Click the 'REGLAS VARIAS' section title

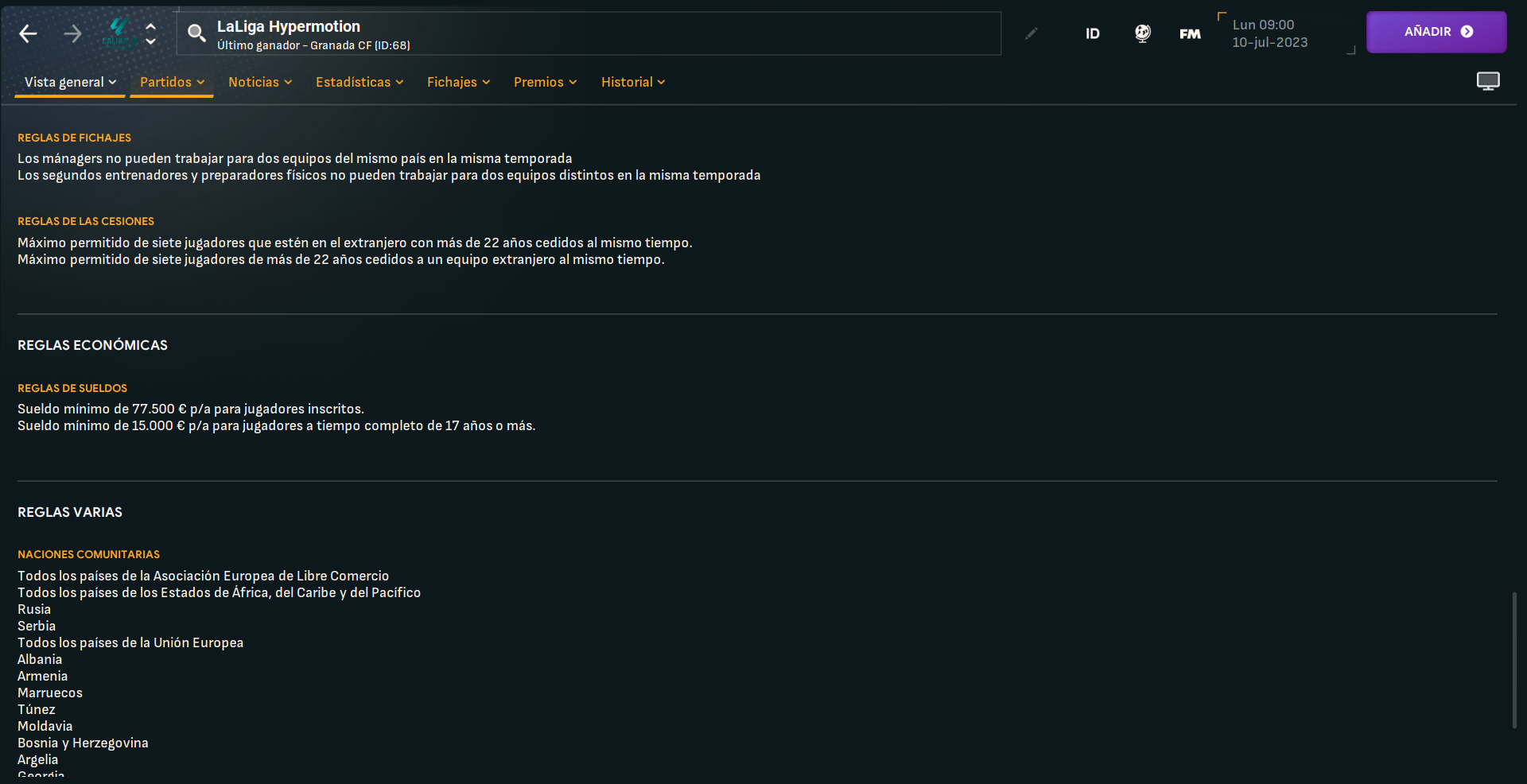point(70,512)
